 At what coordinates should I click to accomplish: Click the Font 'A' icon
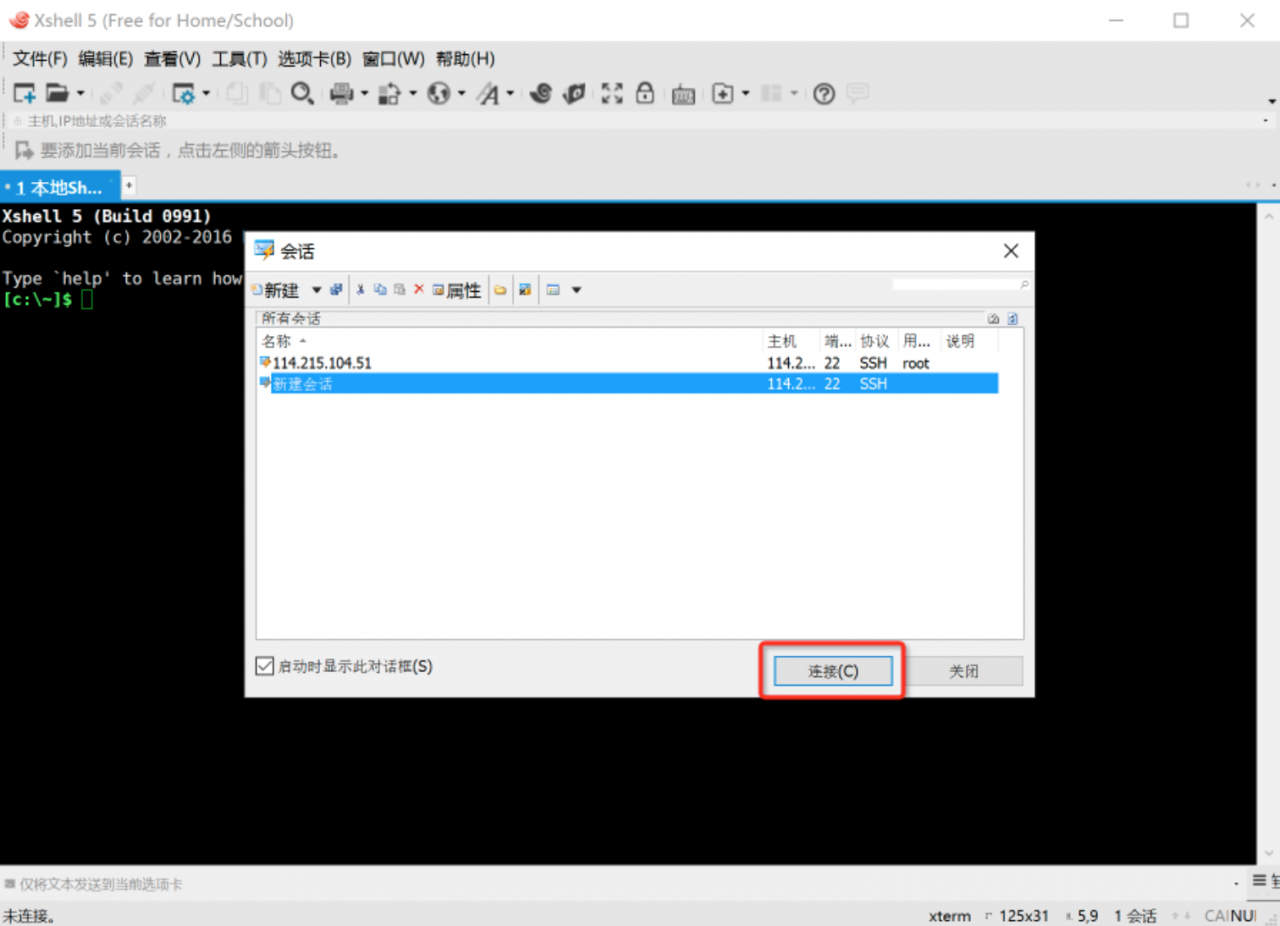pos(488,94)
